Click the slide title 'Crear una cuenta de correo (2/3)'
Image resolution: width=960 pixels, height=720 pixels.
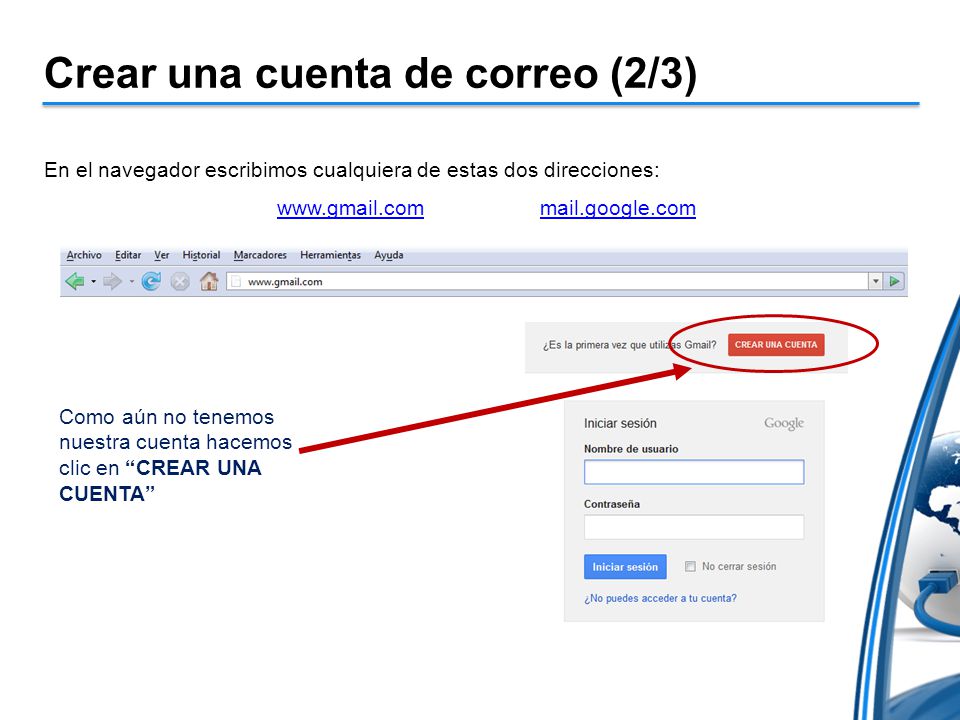(371, 73)
